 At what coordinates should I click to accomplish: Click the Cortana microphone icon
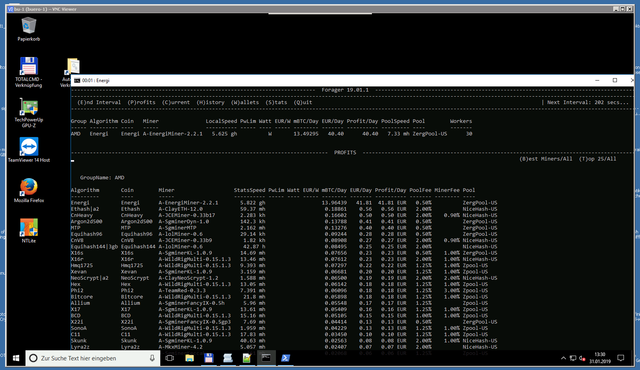[x=152, y=358]
